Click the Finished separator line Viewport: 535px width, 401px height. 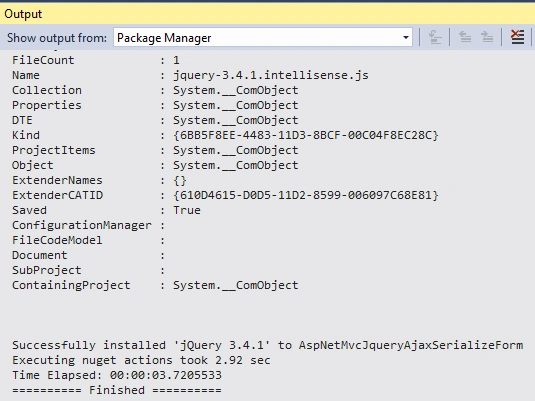coord(117,390)
